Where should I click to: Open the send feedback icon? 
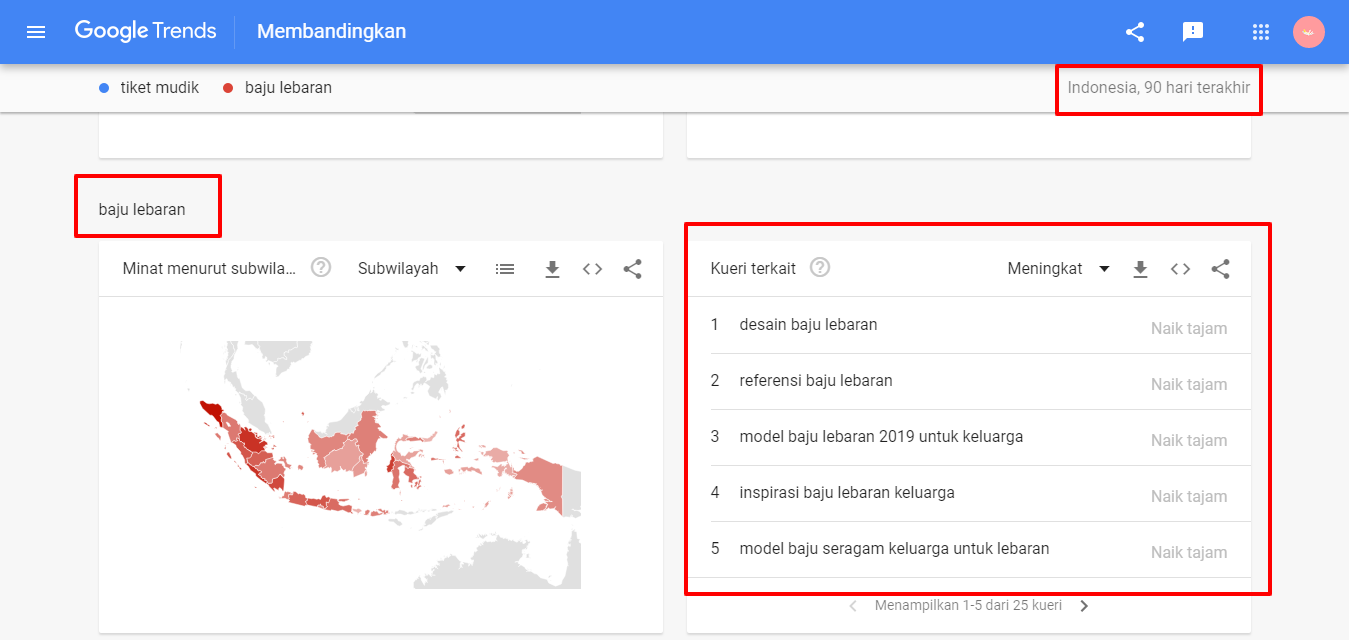[1192, 32]
